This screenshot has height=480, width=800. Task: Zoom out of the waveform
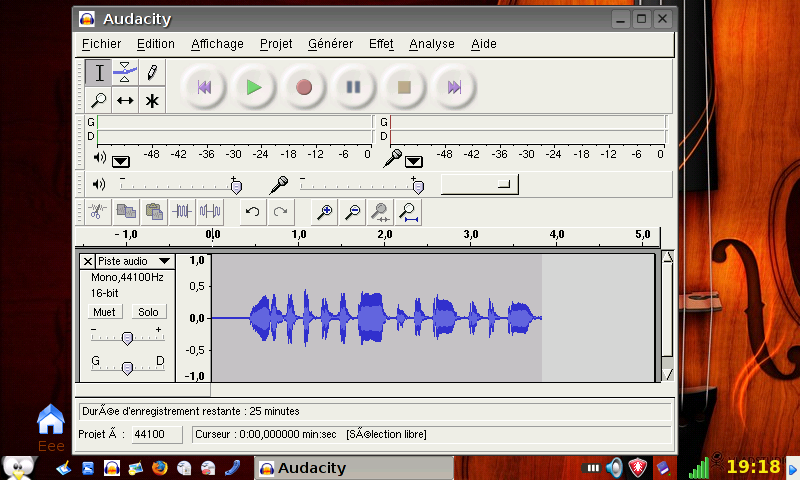click(353, 211)
